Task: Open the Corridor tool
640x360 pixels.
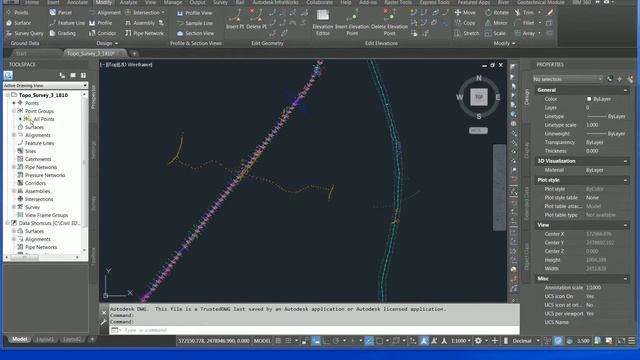Action: [102, 33]
